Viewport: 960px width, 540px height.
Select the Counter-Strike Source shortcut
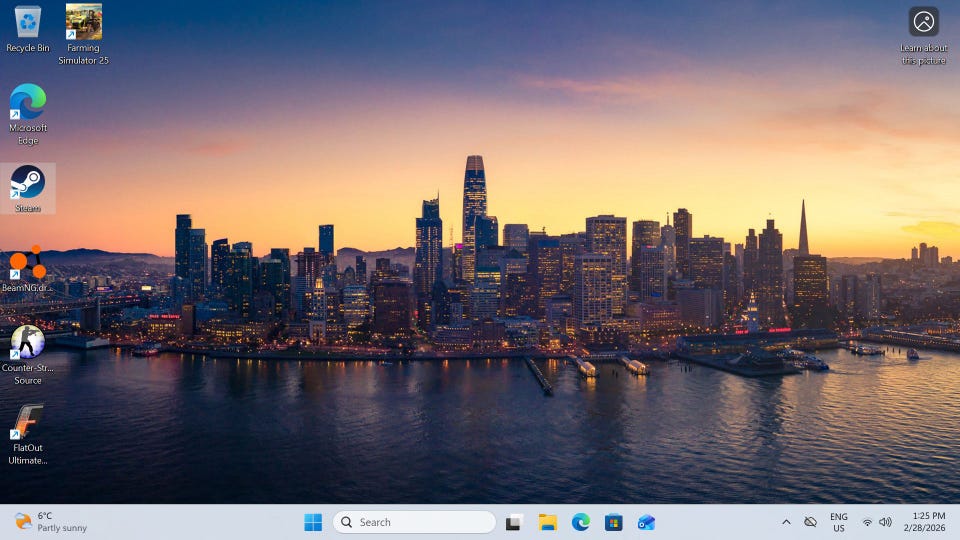27,343
